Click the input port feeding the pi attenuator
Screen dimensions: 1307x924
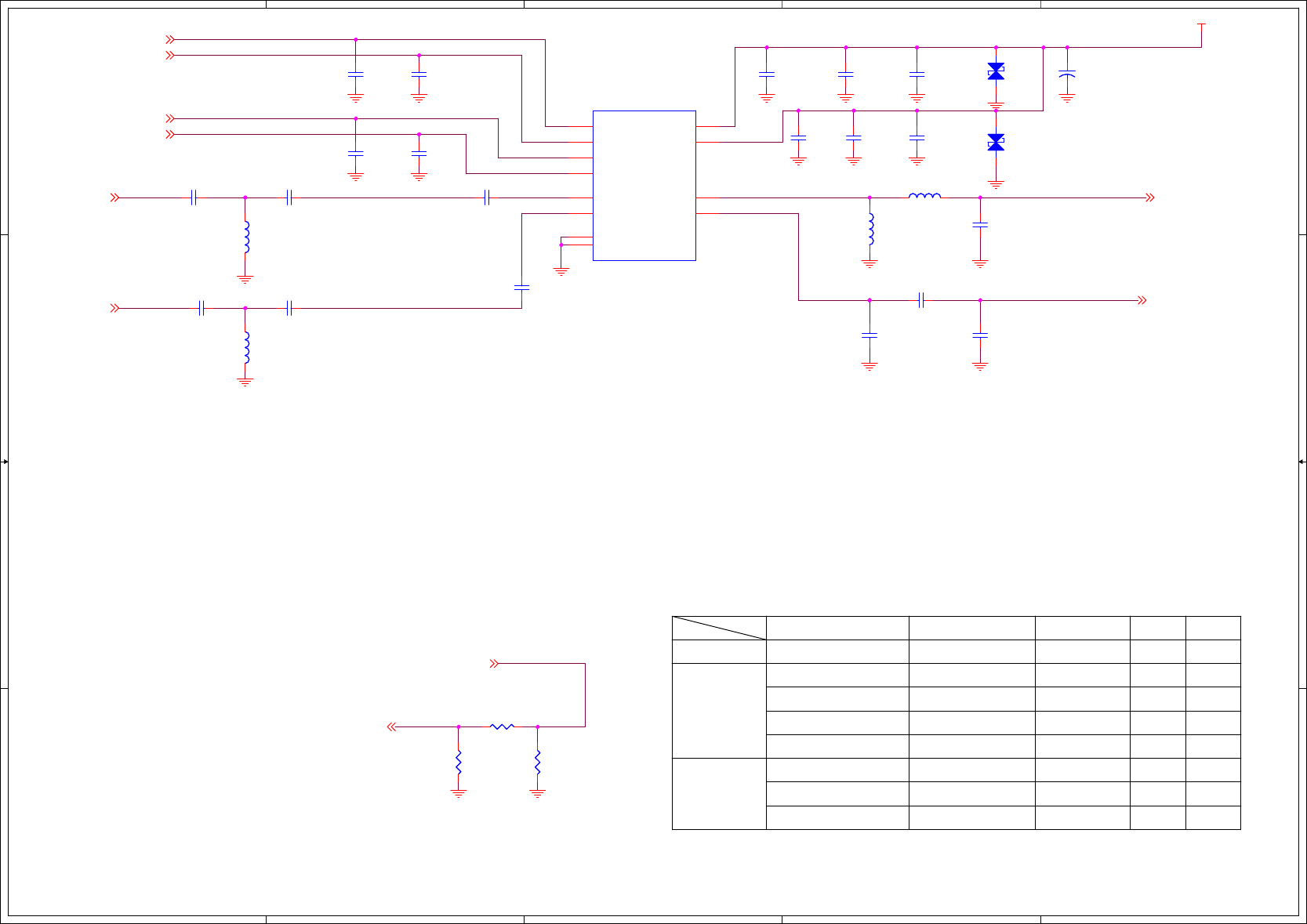(494, 664)
